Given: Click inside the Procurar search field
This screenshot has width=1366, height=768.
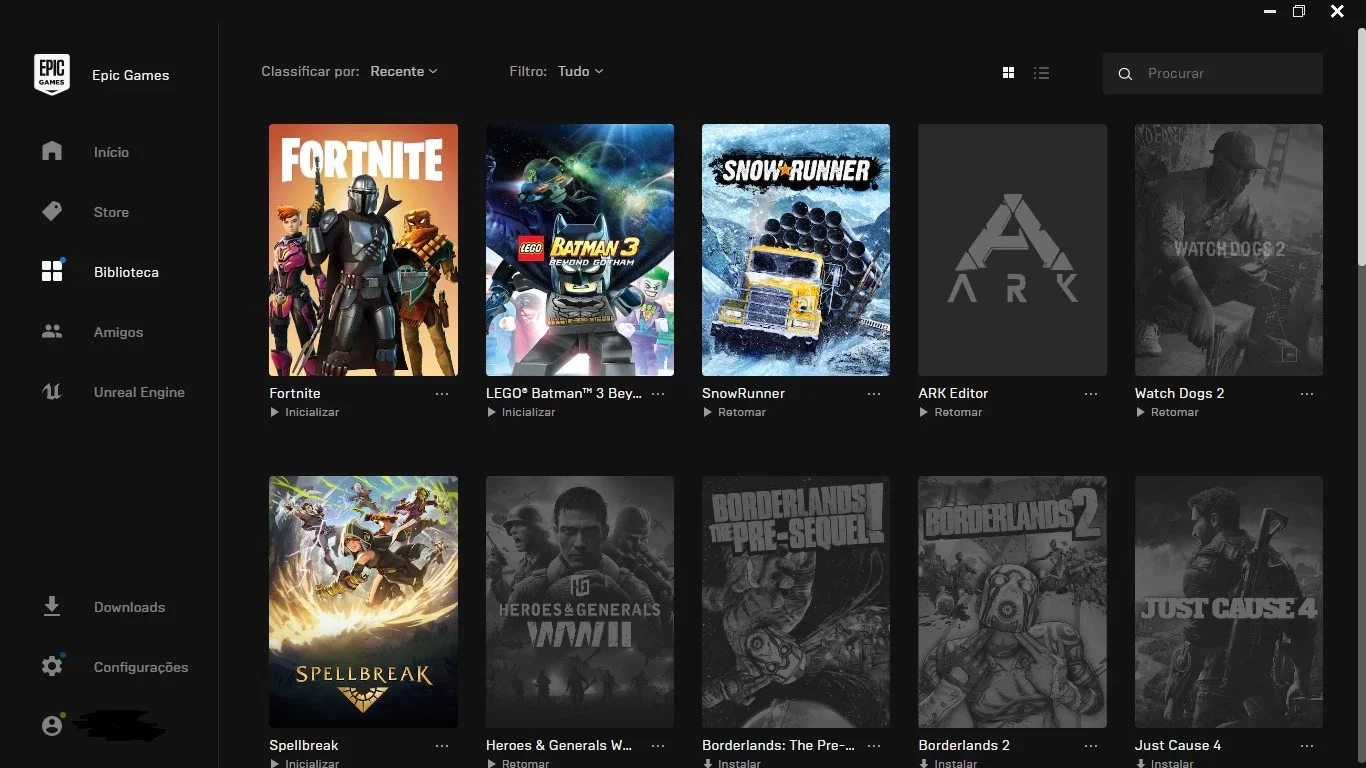Looking at the screenshot, I should (1213, 74).
